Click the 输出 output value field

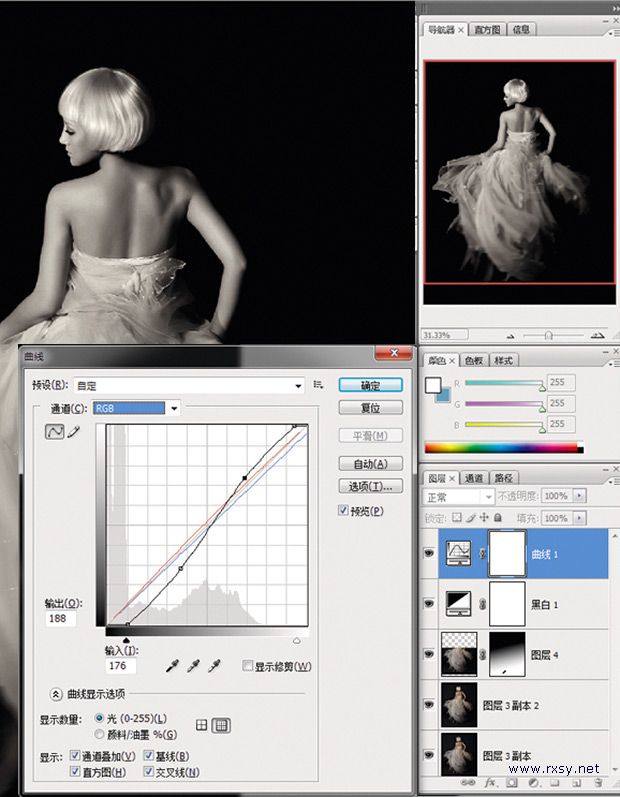coord(59,618)
